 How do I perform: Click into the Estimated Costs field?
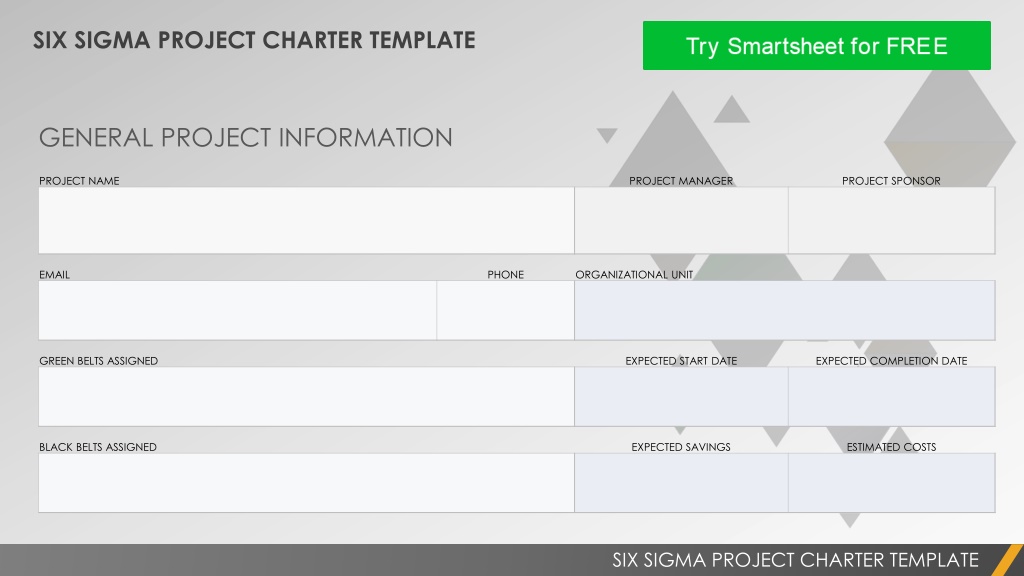click(x=891, y=483)
